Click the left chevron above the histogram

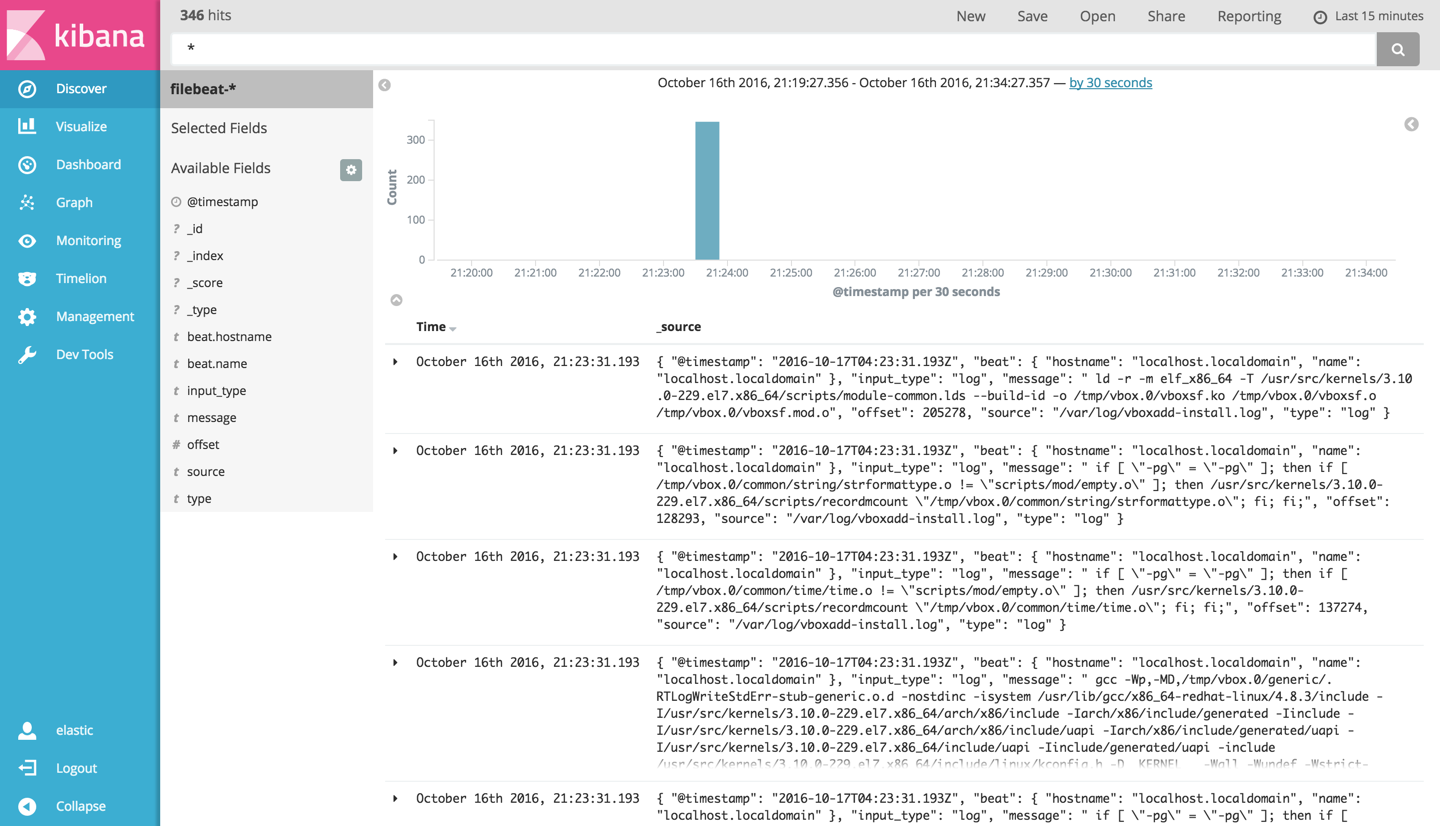(384, 85)
